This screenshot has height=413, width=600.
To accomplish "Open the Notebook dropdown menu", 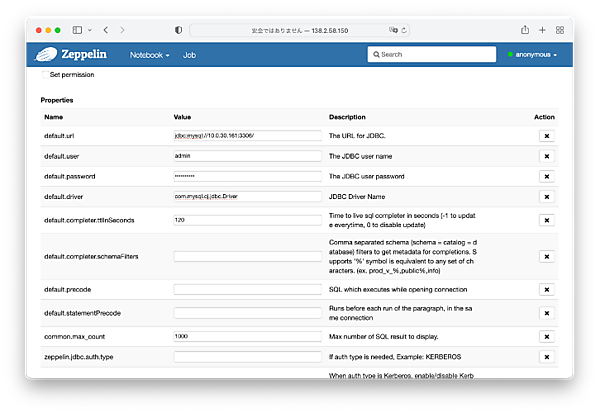I will [149, 55].
